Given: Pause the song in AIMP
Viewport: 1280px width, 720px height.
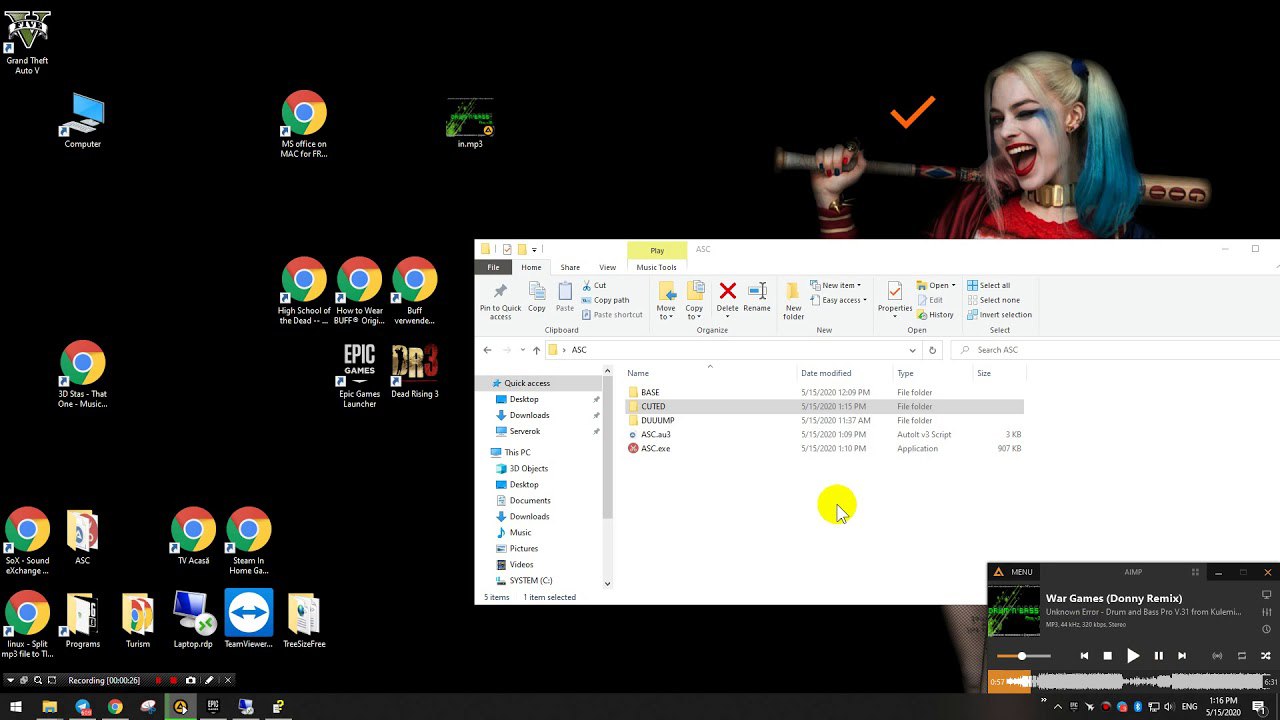Looking at the screenshot, I should [x=1158, y=656].
